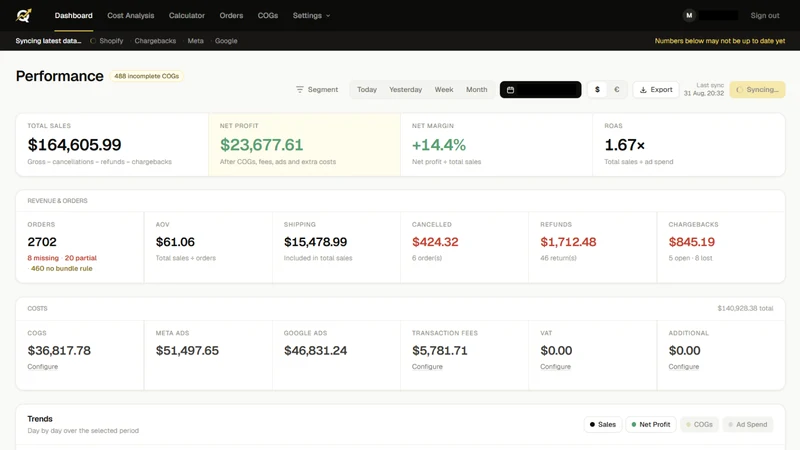Click Configure under VAT
The height and width of the screenshot is (450, 800).
pyautogui.click(x=555, y=367)
